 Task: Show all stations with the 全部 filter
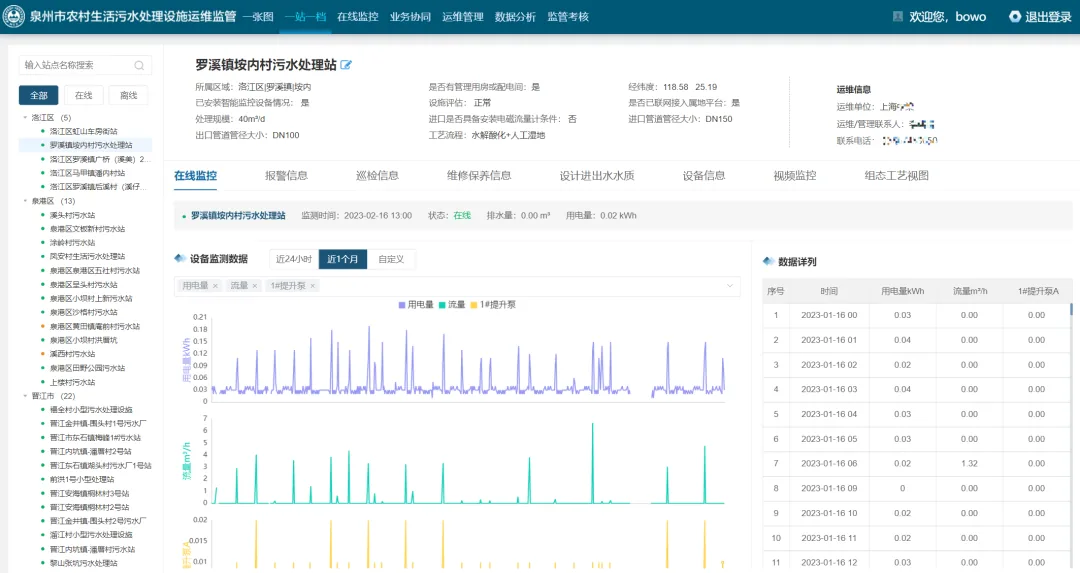pyautogui.click(x=39, y=95)
